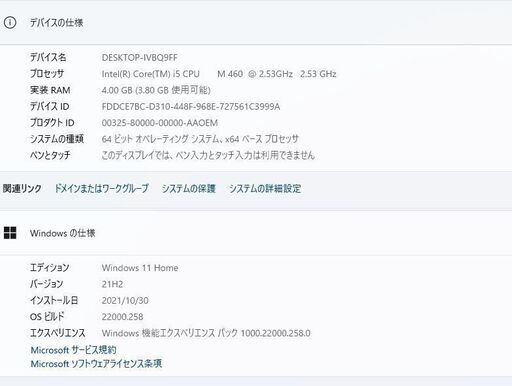
Task: Open システムの詳細設定 link
Action: click(x=265, y=189)
